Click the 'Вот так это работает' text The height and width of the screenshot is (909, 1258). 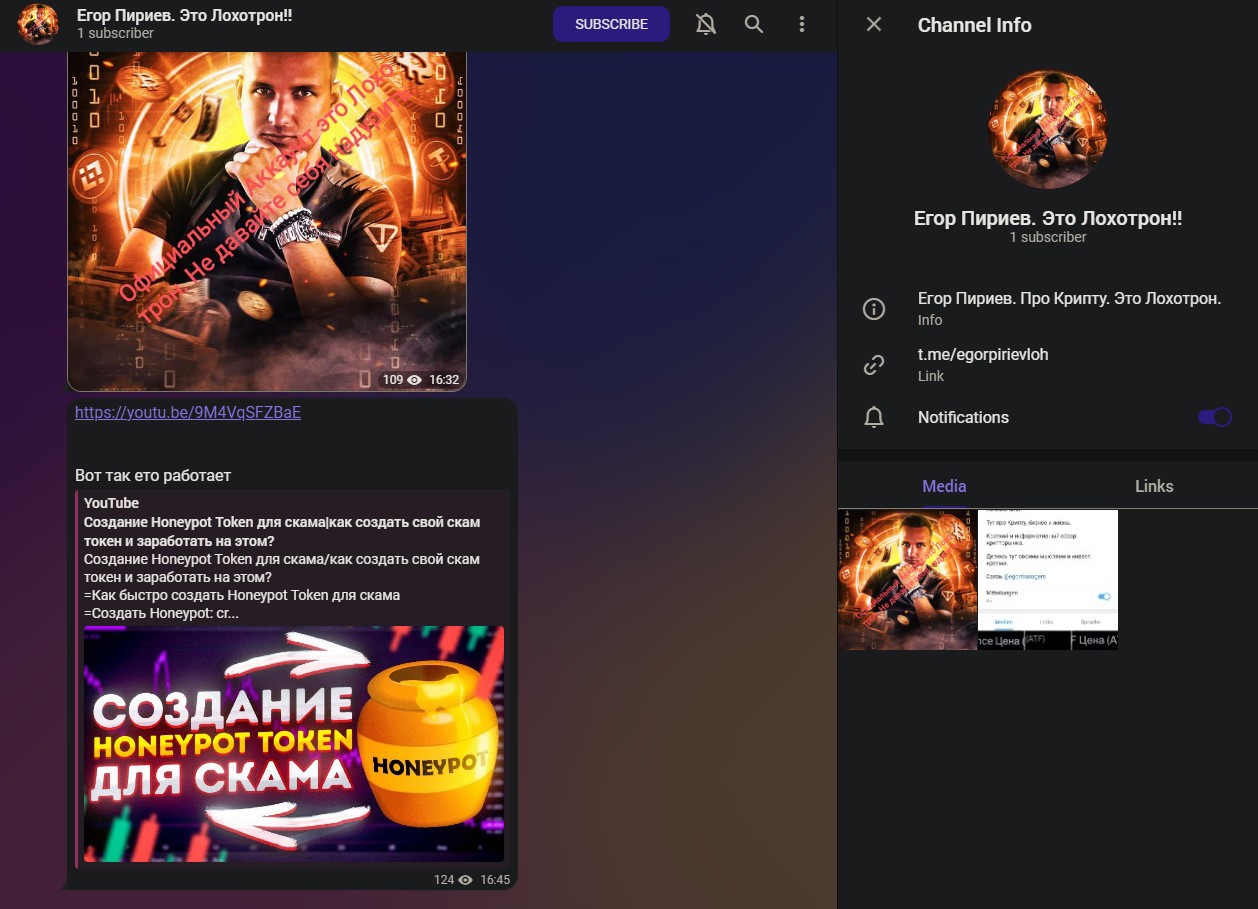(x=153, y=475)
